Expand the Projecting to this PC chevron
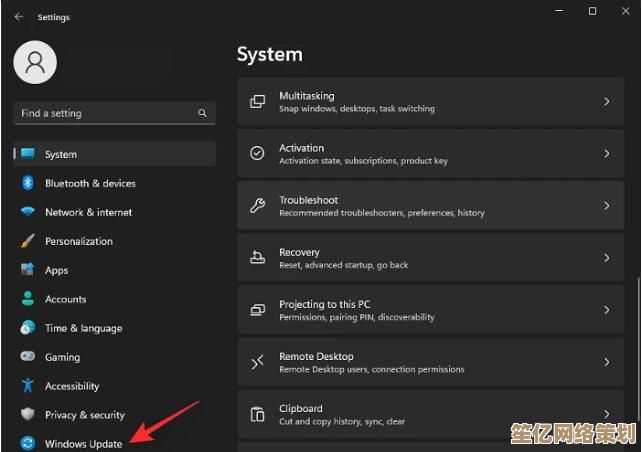Viewport: 642px width, 452px height. [607, 310]
